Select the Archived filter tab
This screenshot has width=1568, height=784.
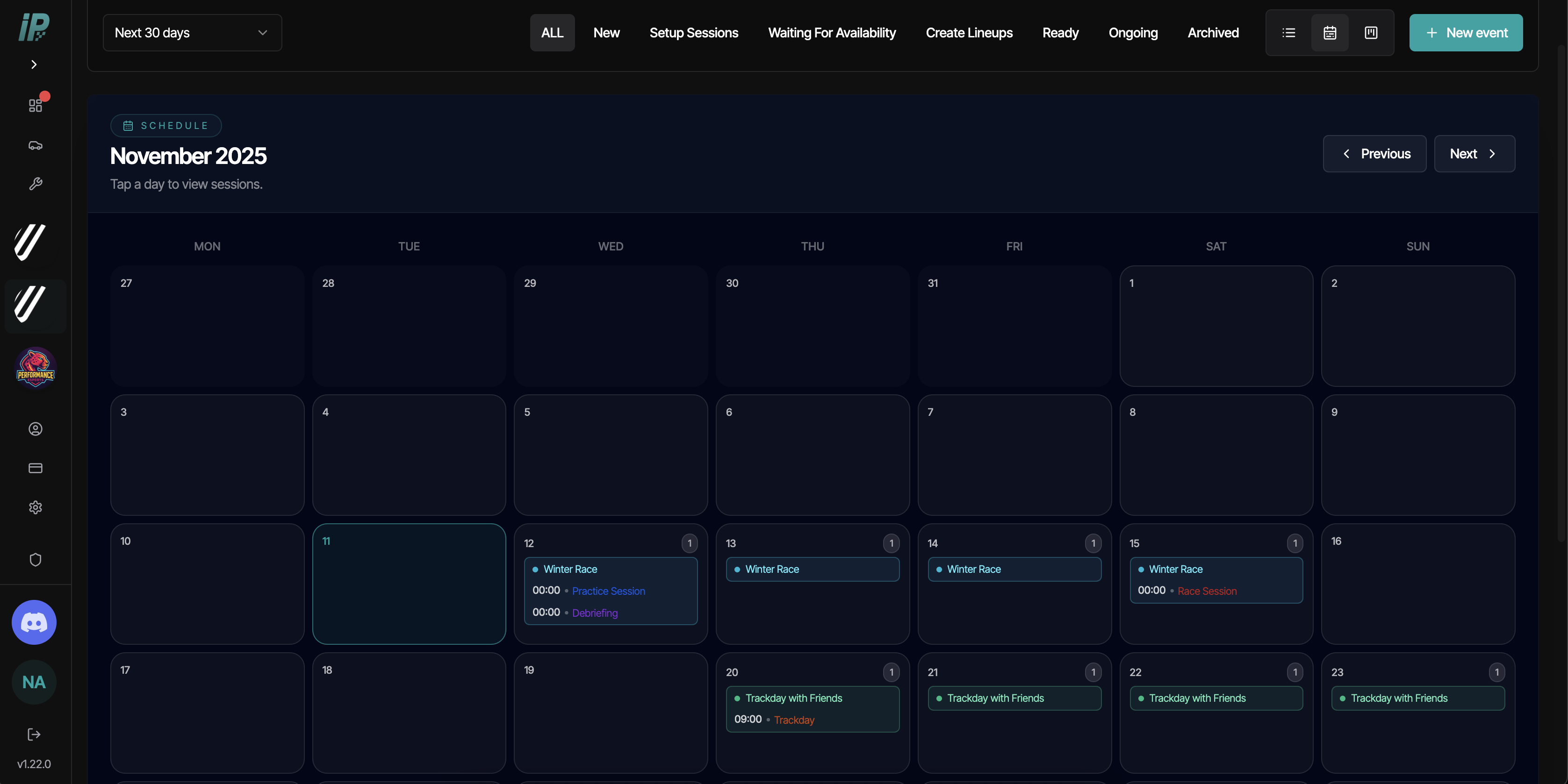1213,33
